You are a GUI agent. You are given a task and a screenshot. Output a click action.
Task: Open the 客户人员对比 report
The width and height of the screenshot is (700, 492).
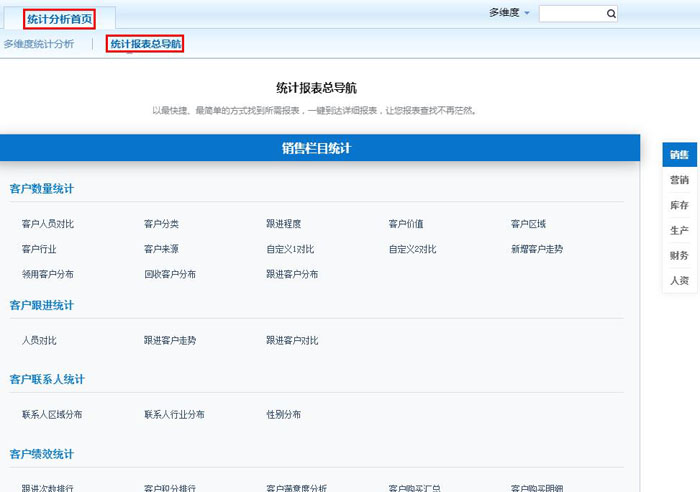pyautogui.click(x=48, y=224)
